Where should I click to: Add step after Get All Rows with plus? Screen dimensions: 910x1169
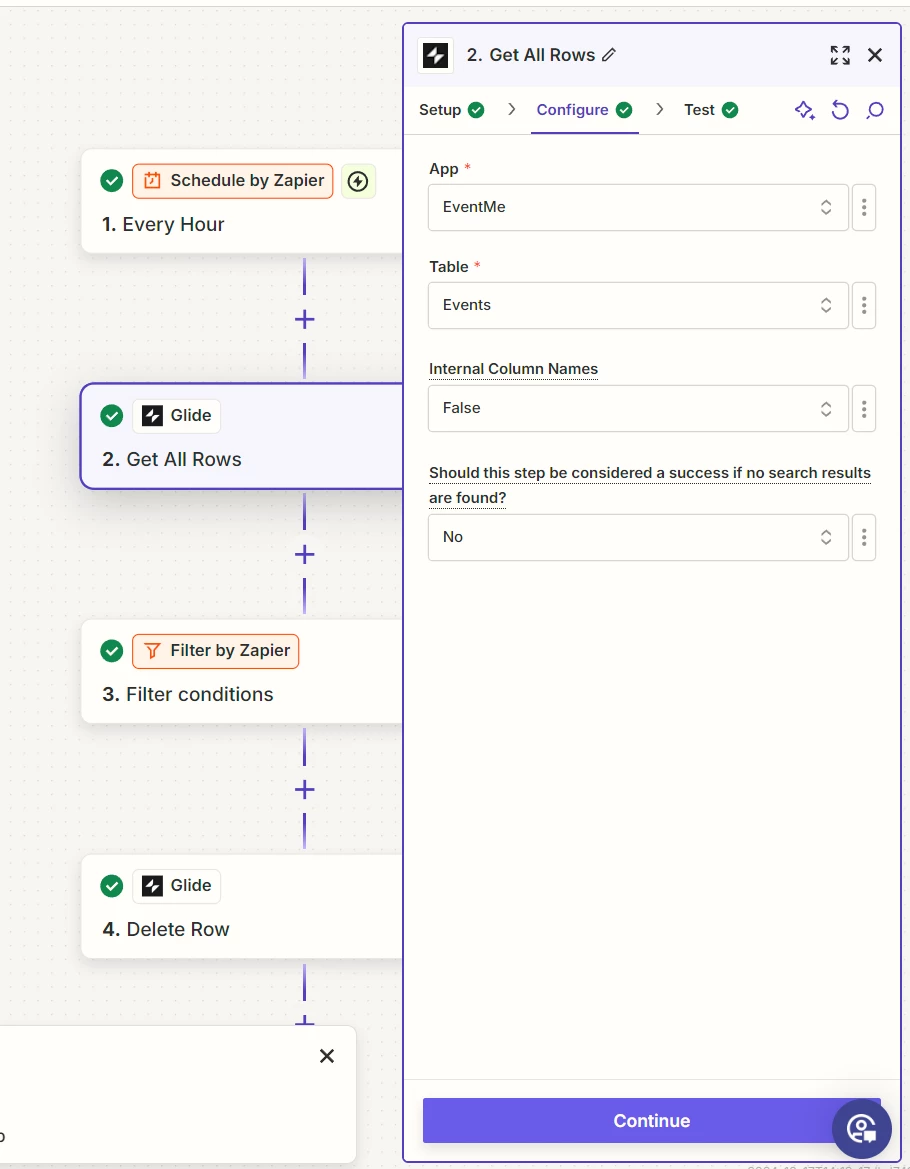click(x=304, y=555)
